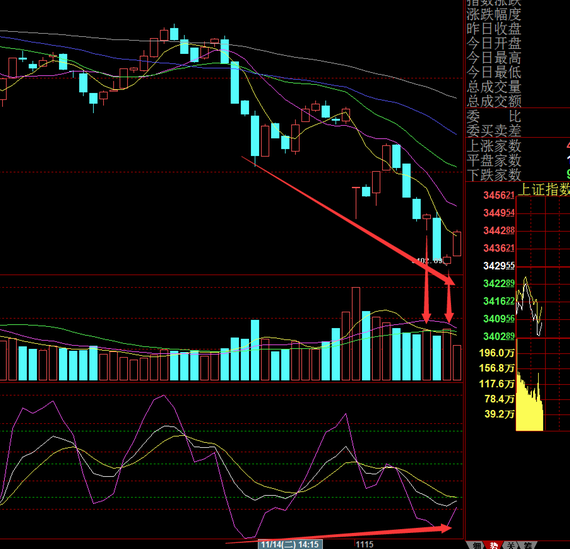The width and height of the screenshot is (570, 549).
Task: Click the 196.0万 volume scale label
Action: click(496, 353)
